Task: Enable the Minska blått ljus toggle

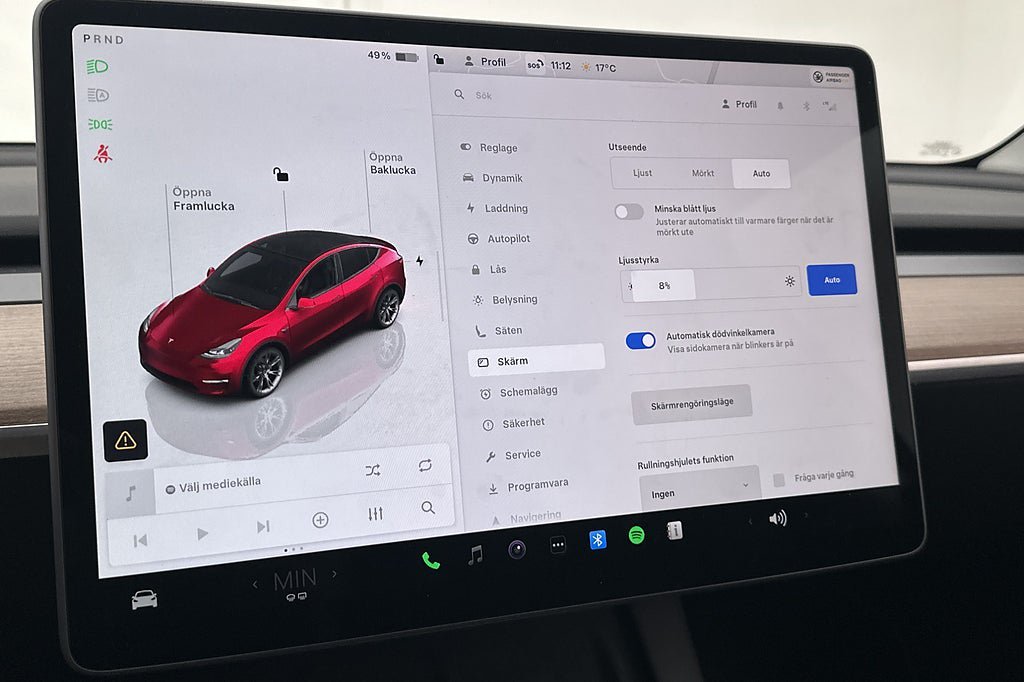Action: pos(629,211)
